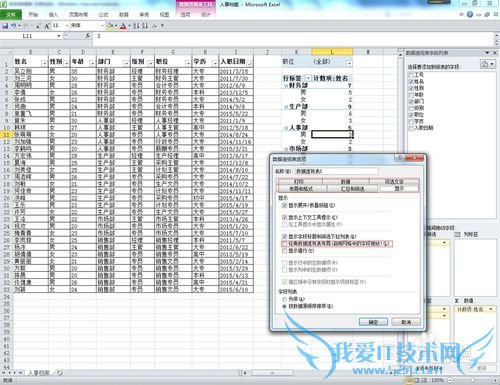500x385 pixels.
Task: Open the font name dropdown
Action: click(102, 26)
